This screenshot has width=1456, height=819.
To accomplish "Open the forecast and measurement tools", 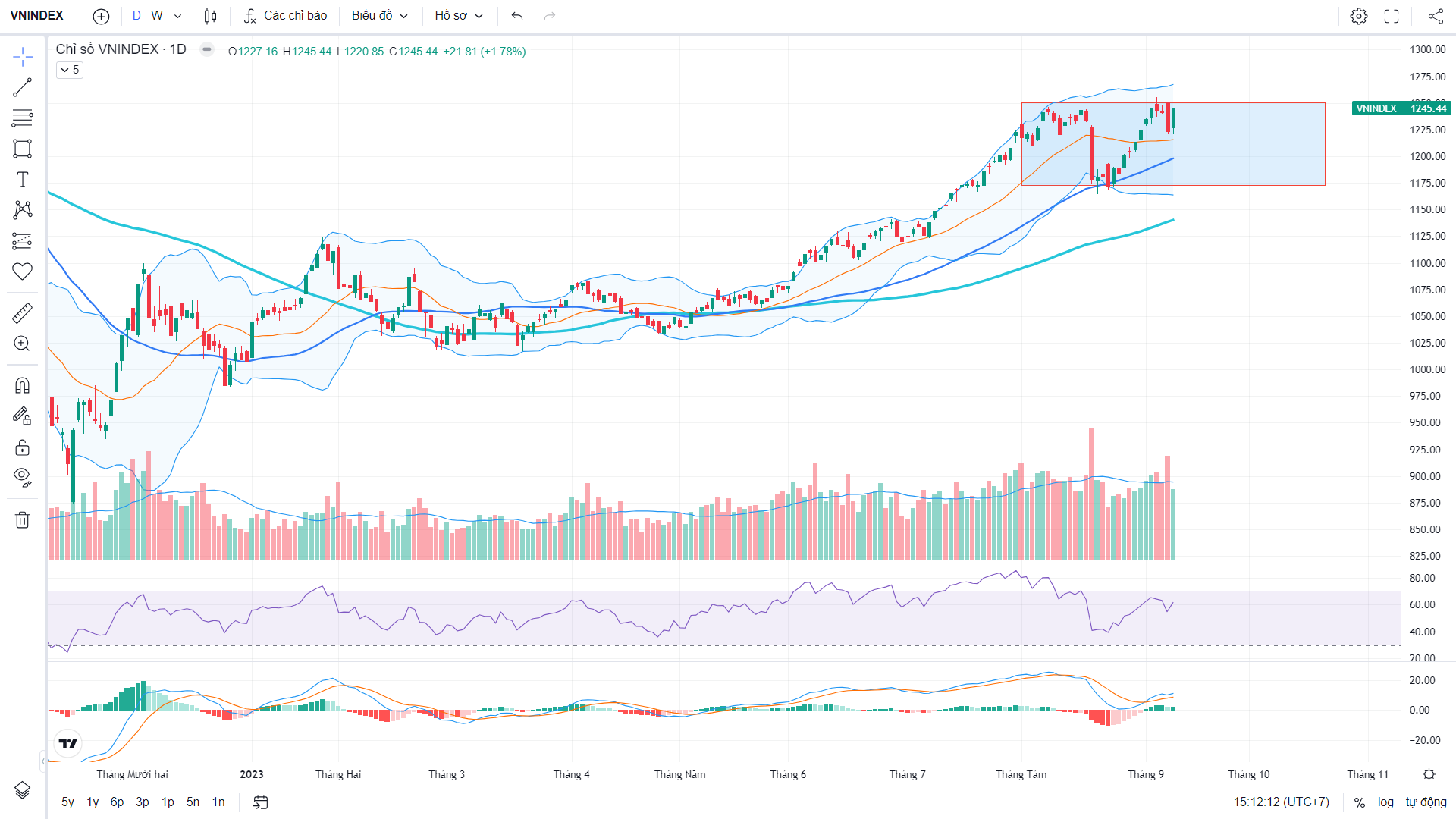I will (x=23, y=241).
